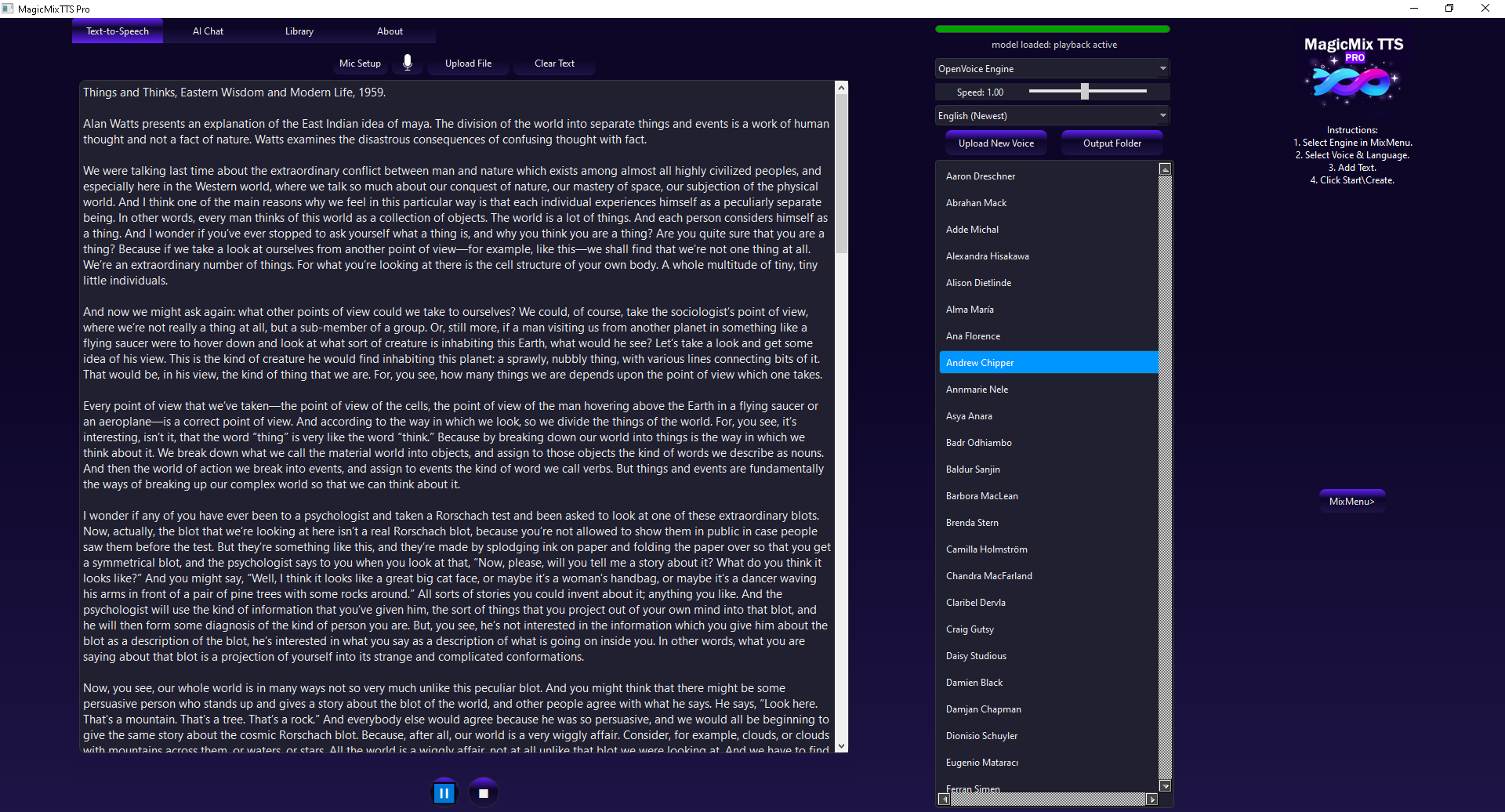Click the Speed: 1.00 label
Screen dimensions: 1505x812
[x=980, y=92]
